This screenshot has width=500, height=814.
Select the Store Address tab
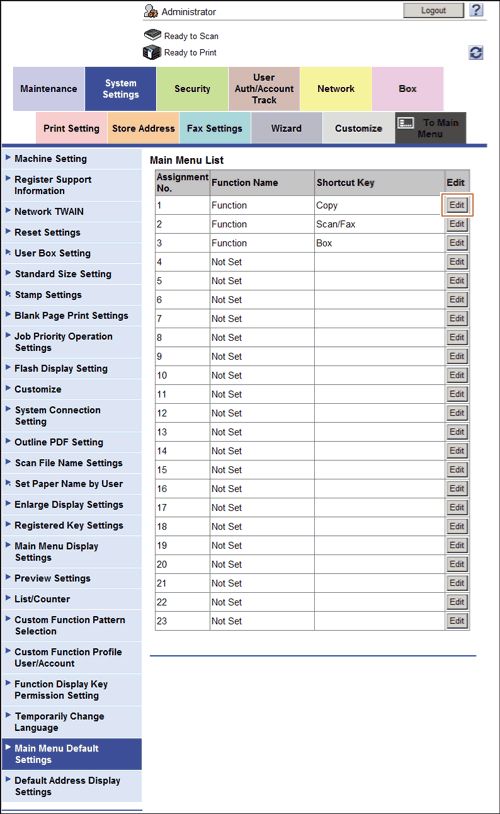coord(143,128)
